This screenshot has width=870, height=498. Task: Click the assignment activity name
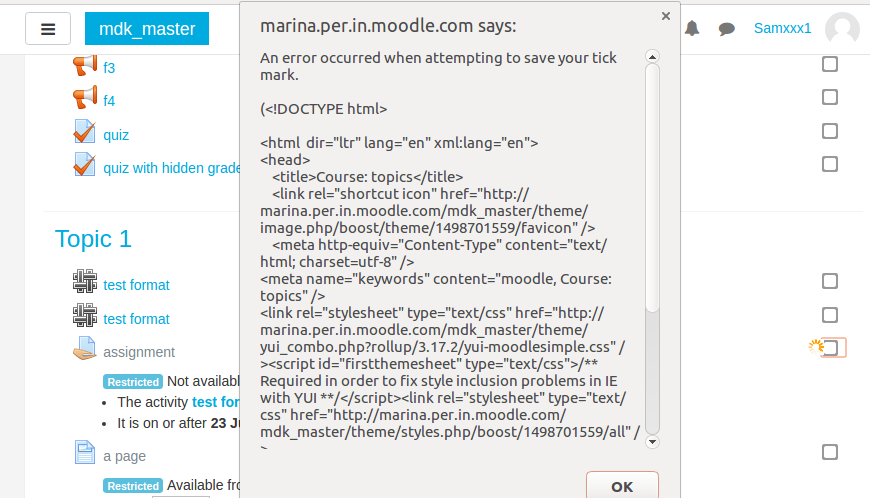click(139, 352)
